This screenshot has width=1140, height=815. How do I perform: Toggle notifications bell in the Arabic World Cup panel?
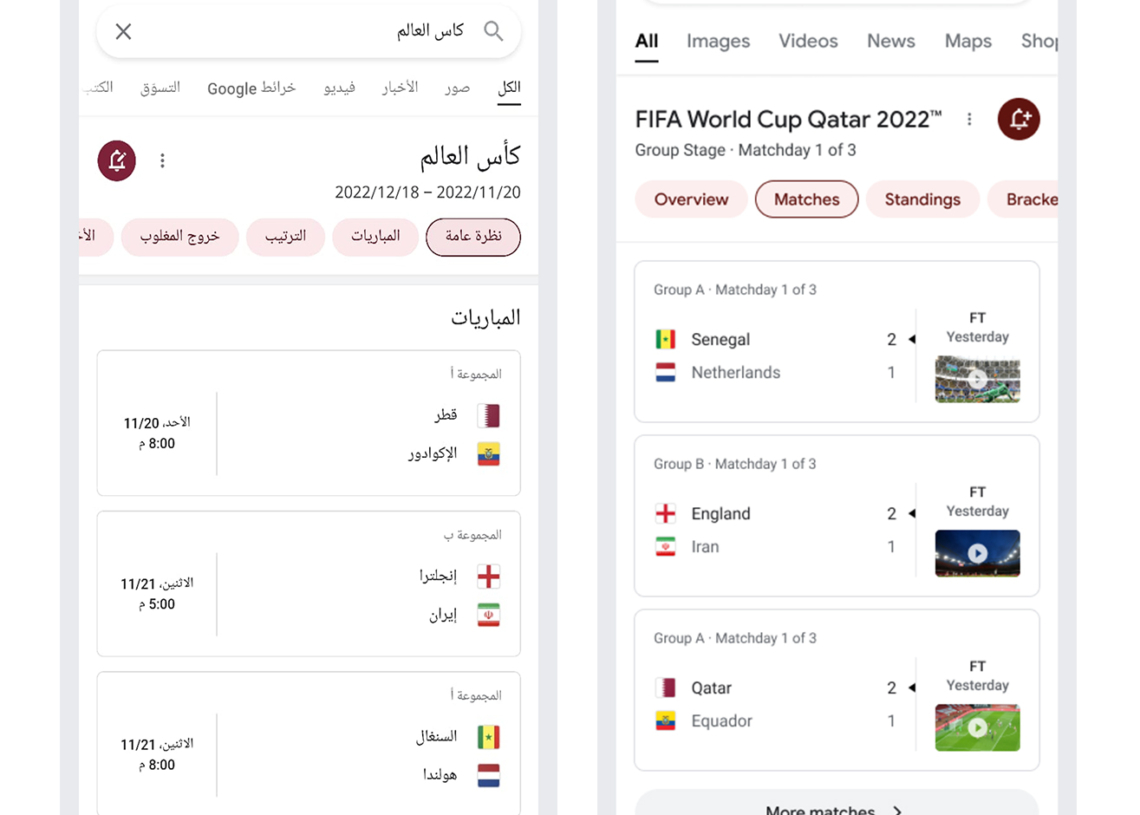(x=116, y=160)
